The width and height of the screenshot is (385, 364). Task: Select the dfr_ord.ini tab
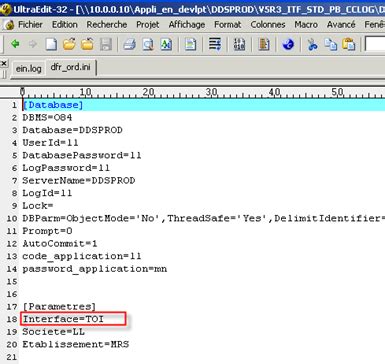coord(70,67)
